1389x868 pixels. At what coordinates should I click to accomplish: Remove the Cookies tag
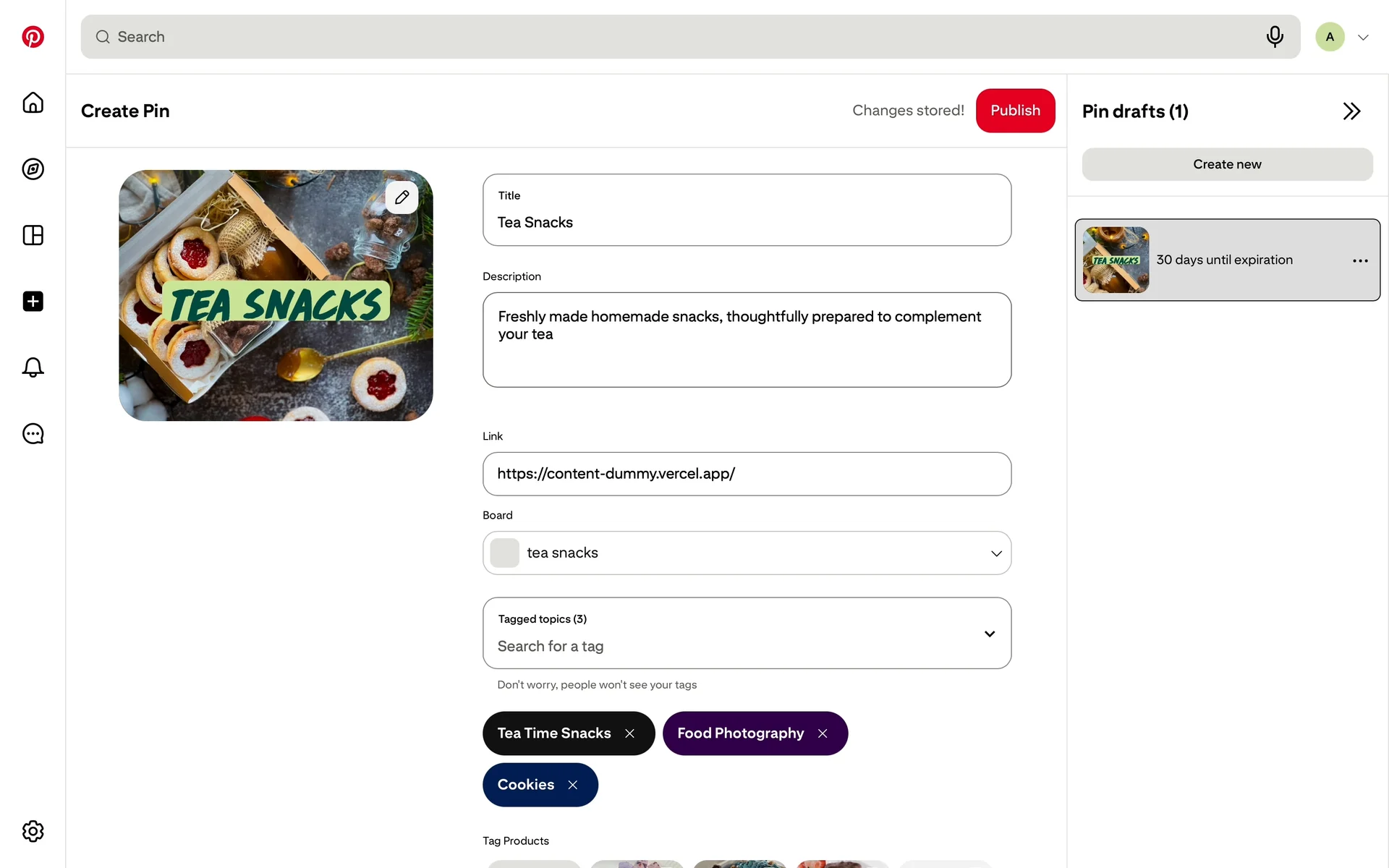(x=573, y=785)
